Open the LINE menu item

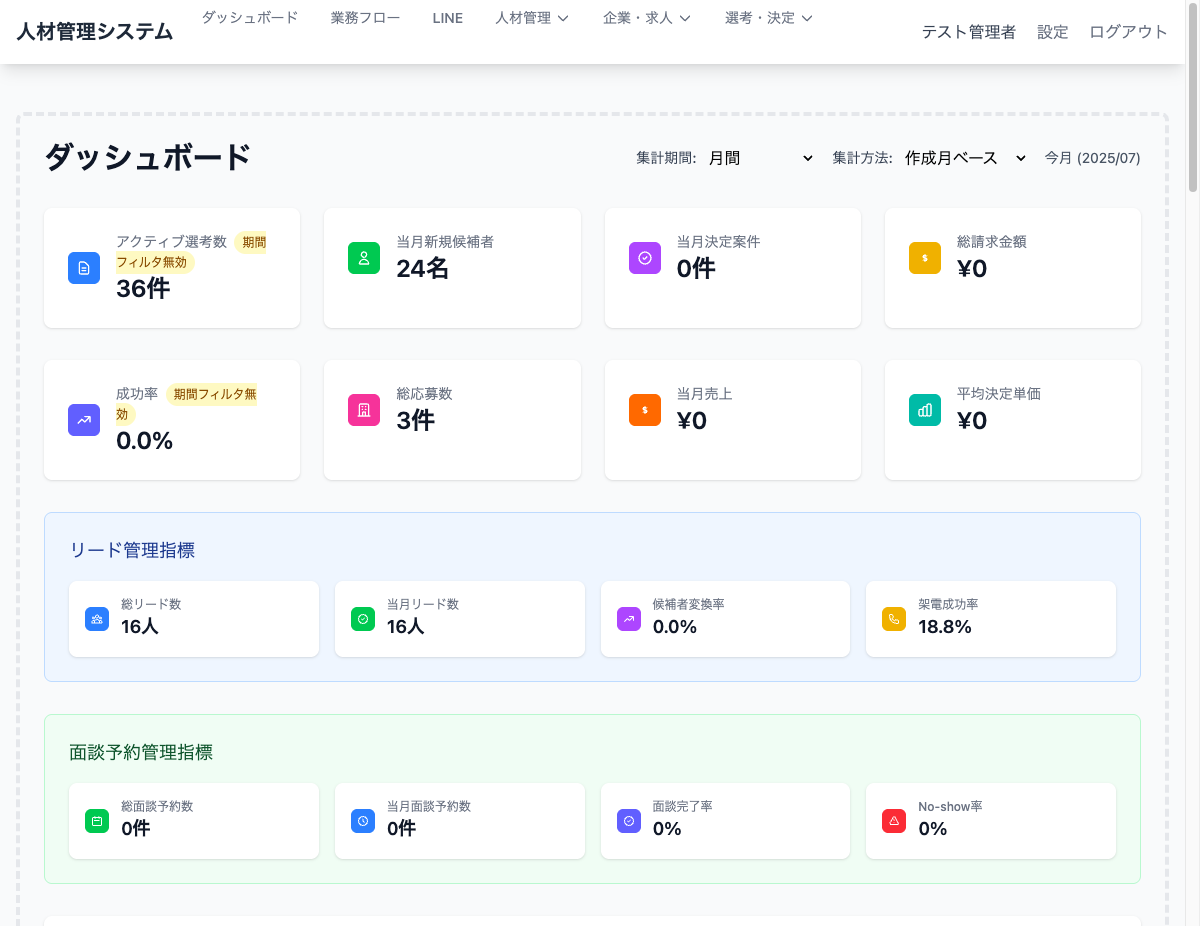pos(447,17)
